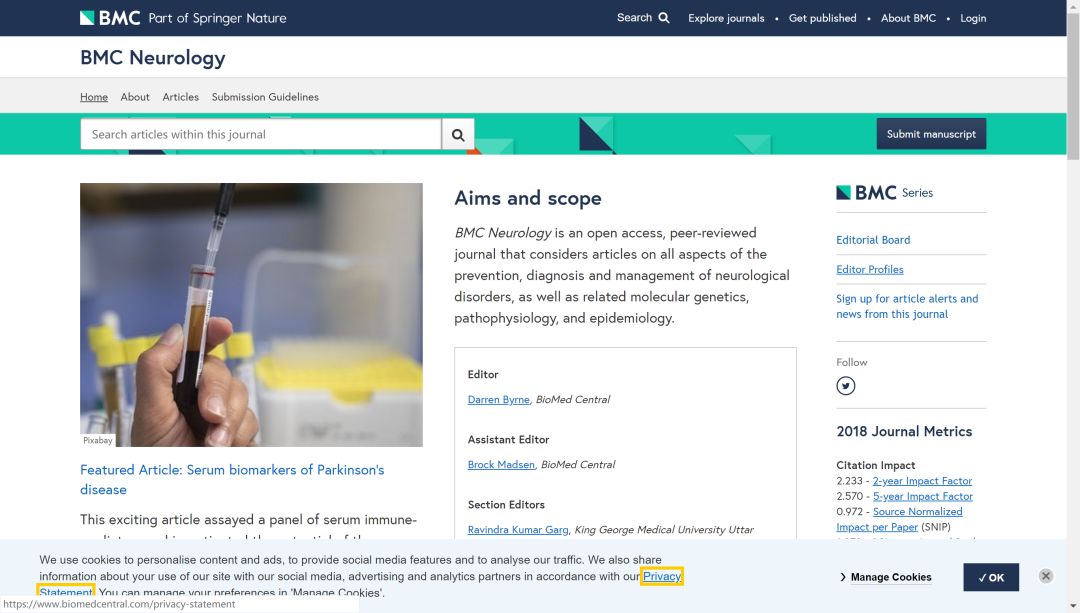Switch to the Articles tab
This screenshot has width=1080, height=613.
(181, 97)
